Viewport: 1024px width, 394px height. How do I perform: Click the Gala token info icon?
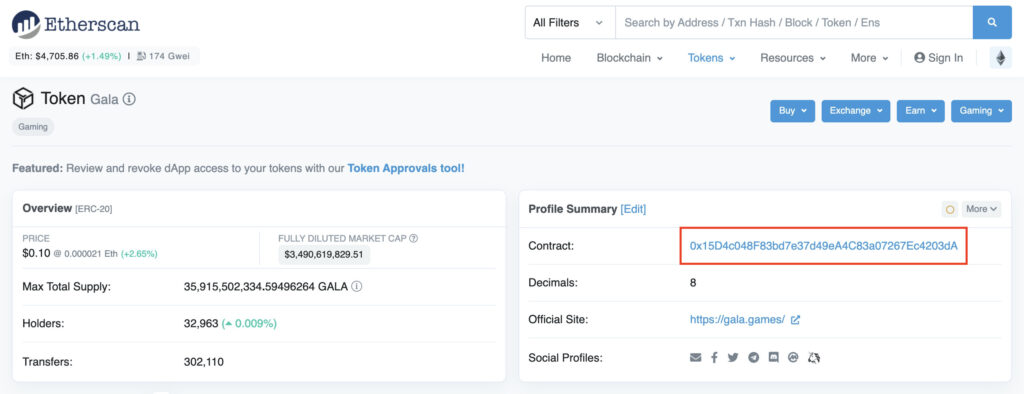point(129,99)
